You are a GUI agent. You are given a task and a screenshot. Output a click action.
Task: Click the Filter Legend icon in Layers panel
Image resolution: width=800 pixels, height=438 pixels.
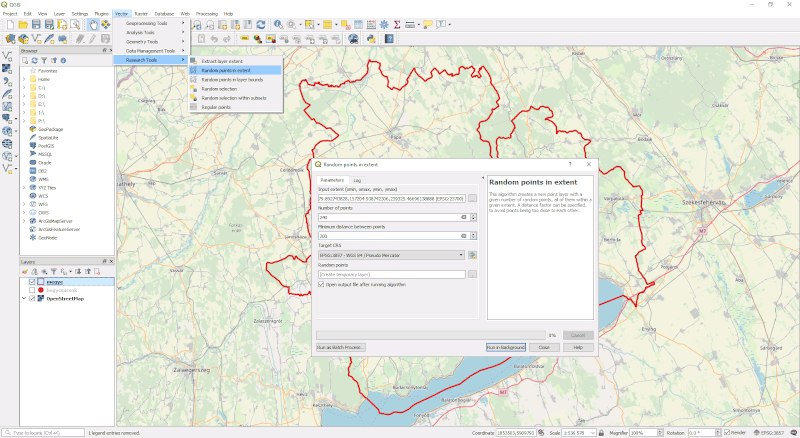click(x=54, y=272)
